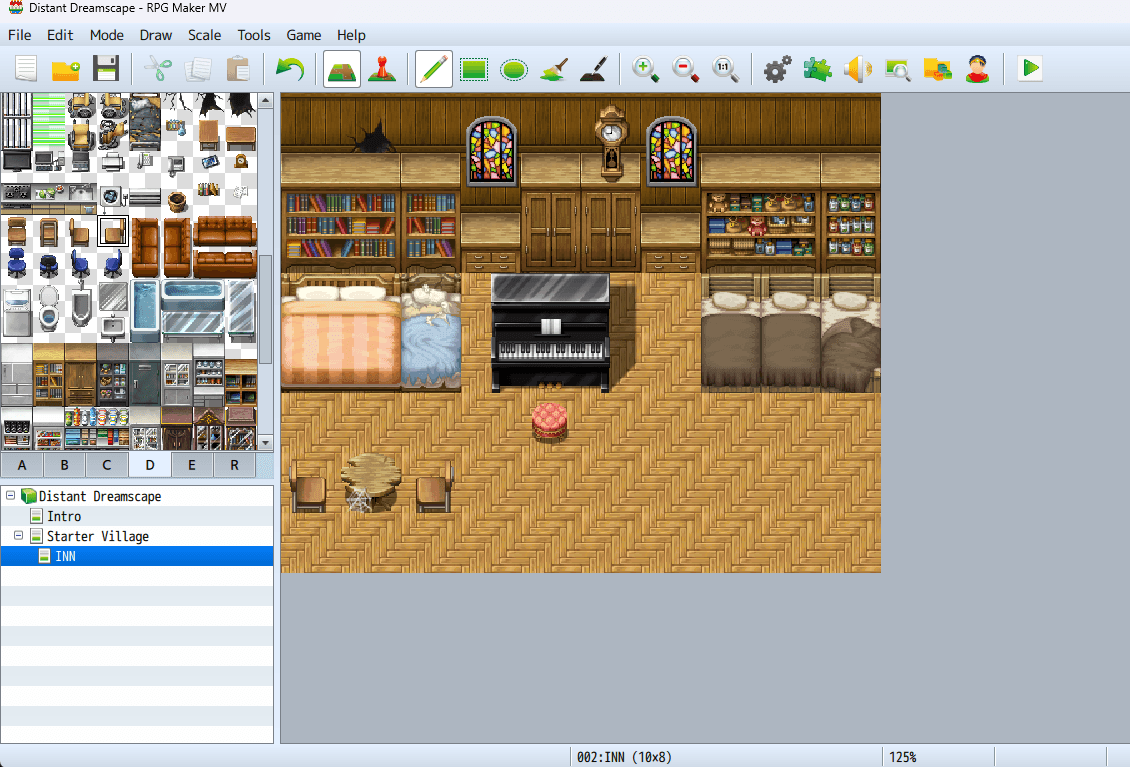1130x767 pixels.
Task: Activate the Flood Fill tool
Action: coord(554,69)
